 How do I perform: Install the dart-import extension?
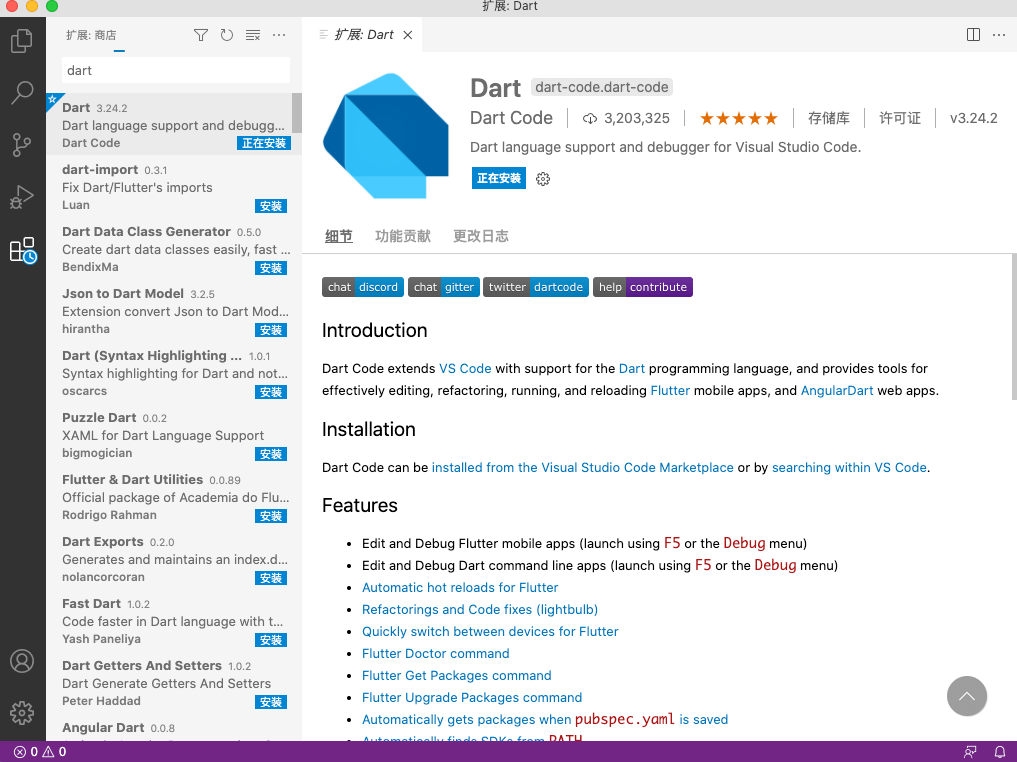(x=271, y=206)
